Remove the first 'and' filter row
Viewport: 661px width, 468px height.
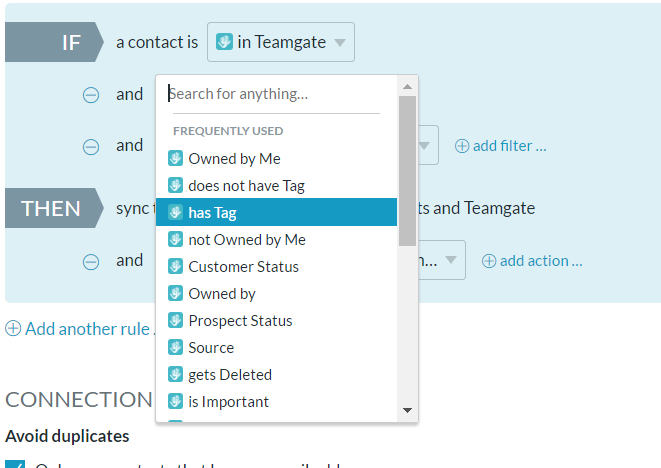pyautogui.click(x=91, y=95)
